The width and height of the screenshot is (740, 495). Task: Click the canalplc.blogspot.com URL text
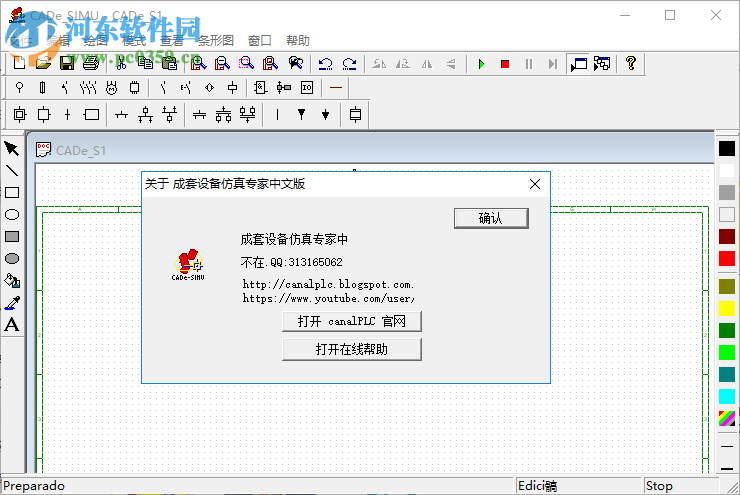tap(328, 285)
